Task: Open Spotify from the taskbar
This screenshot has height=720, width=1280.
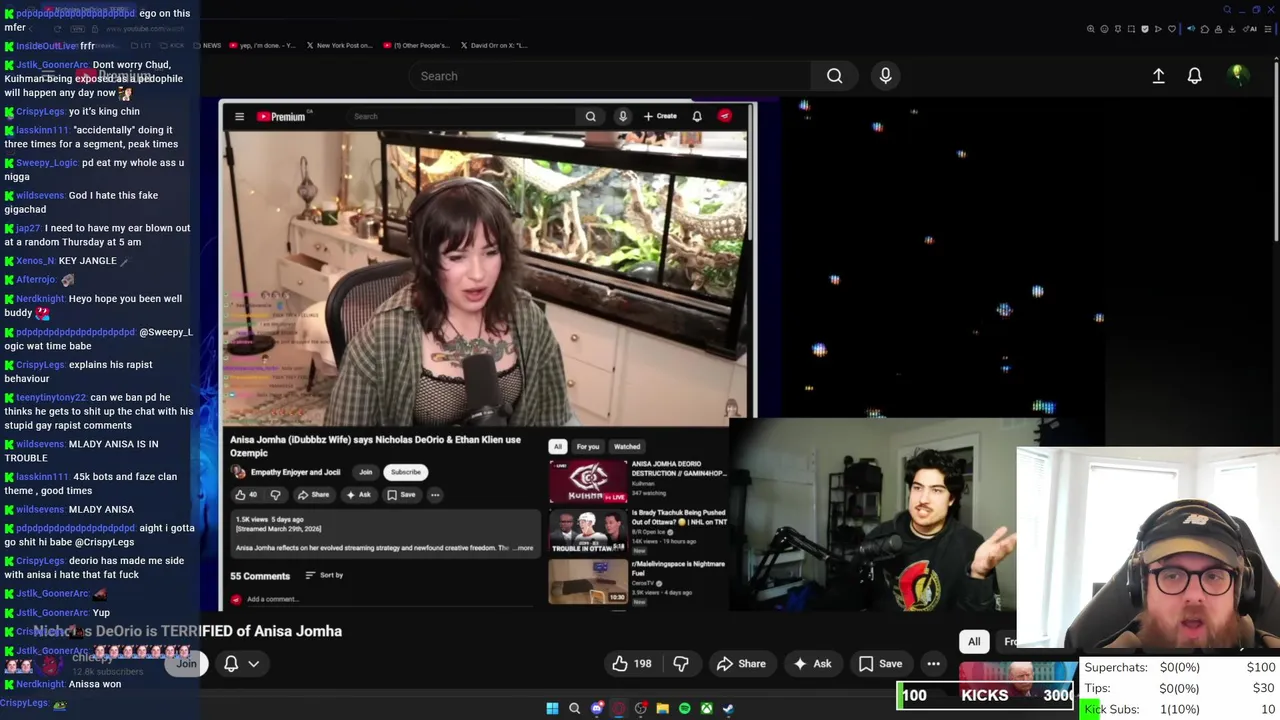Action: pyautogui.click(x=684, y=708)
